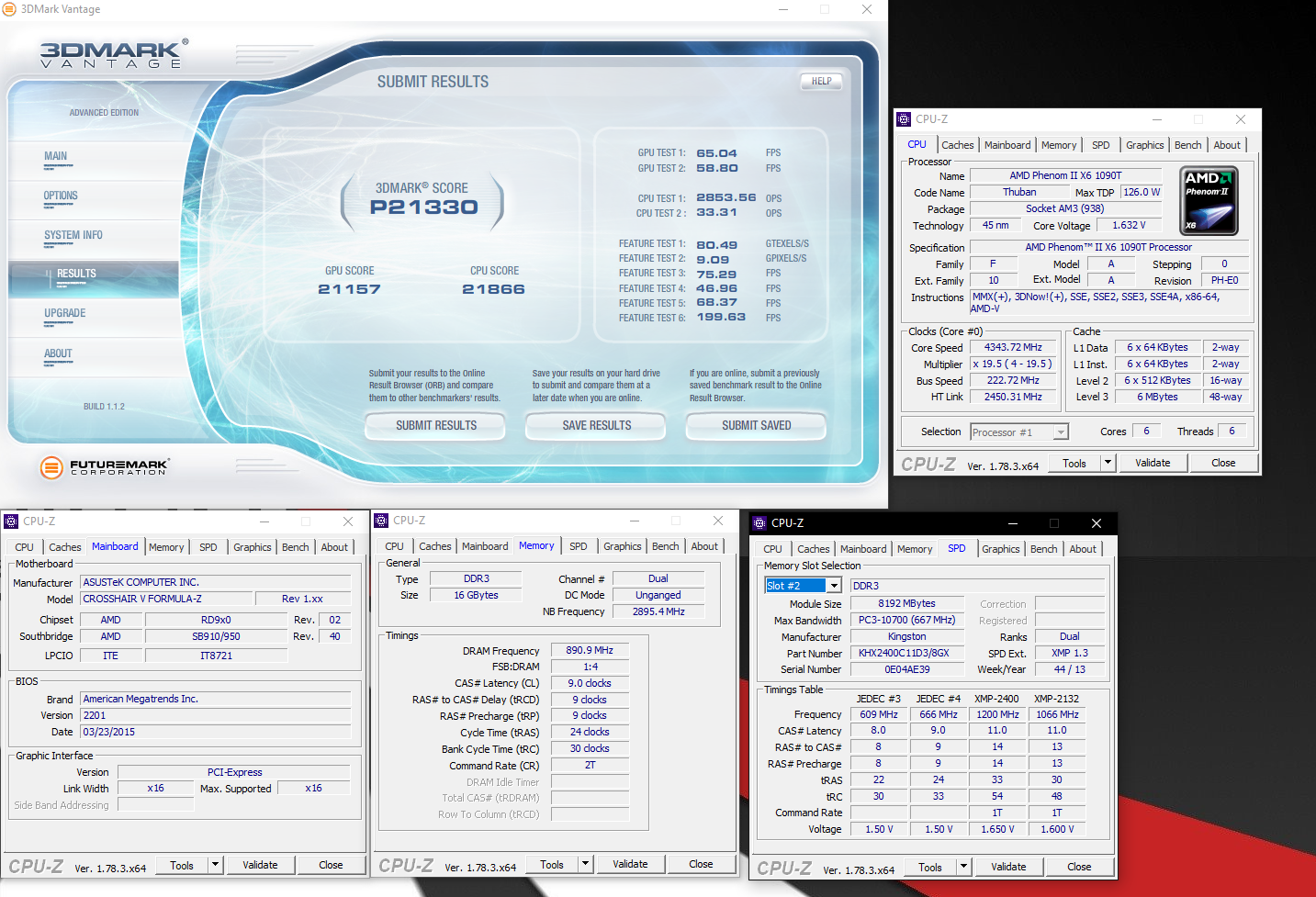1316x897 pixels.
Task: Click the CPU-Z icon in SPD window title
Action: 759,523
